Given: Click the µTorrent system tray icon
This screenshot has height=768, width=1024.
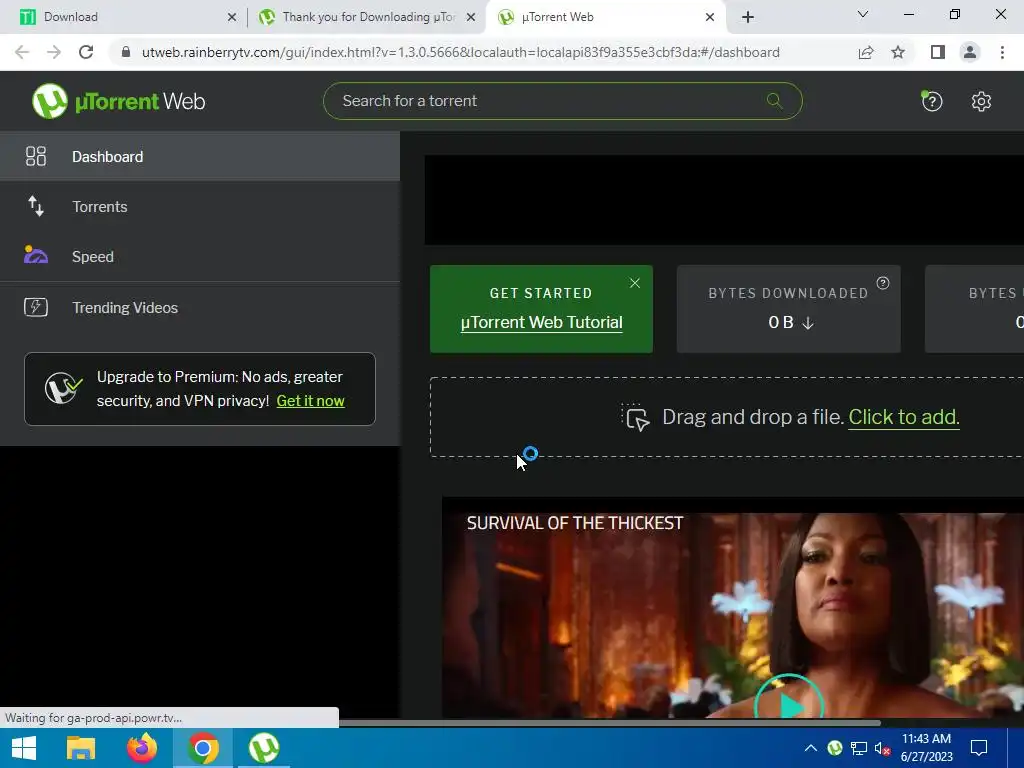Looking at the screenshot, I should coord(835,748).
